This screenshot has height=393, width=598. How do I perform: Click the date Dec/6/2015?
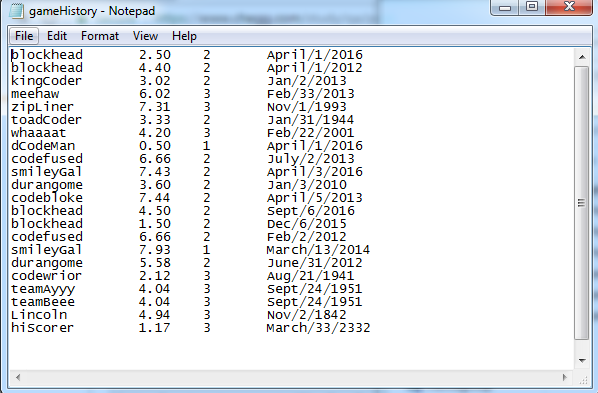pyautogui.click(x=307, y=224)
